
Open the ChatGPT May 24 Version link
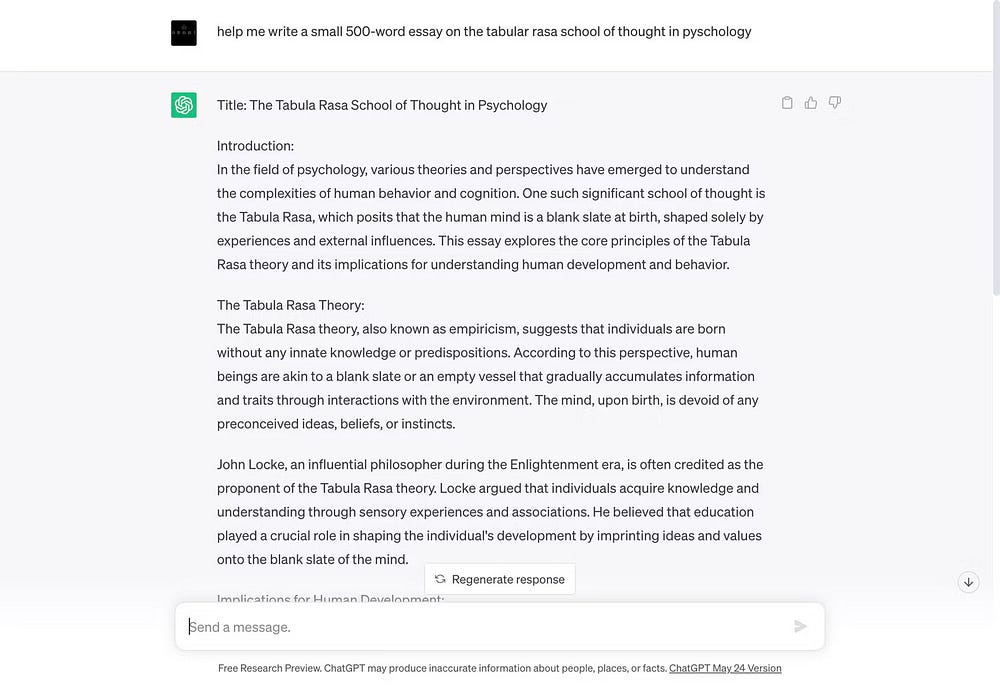(x=725, y=668)
